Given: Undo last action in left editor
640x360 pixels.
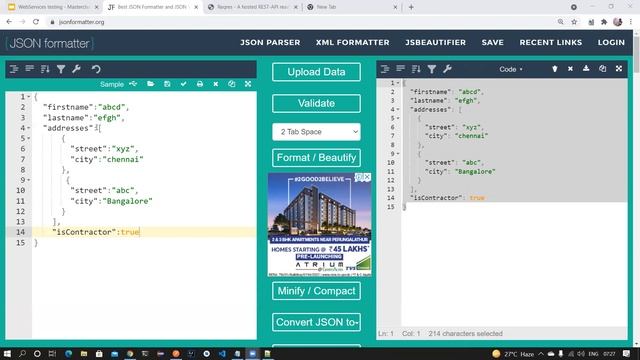Looking at the screenshot, I should (96, 69).
